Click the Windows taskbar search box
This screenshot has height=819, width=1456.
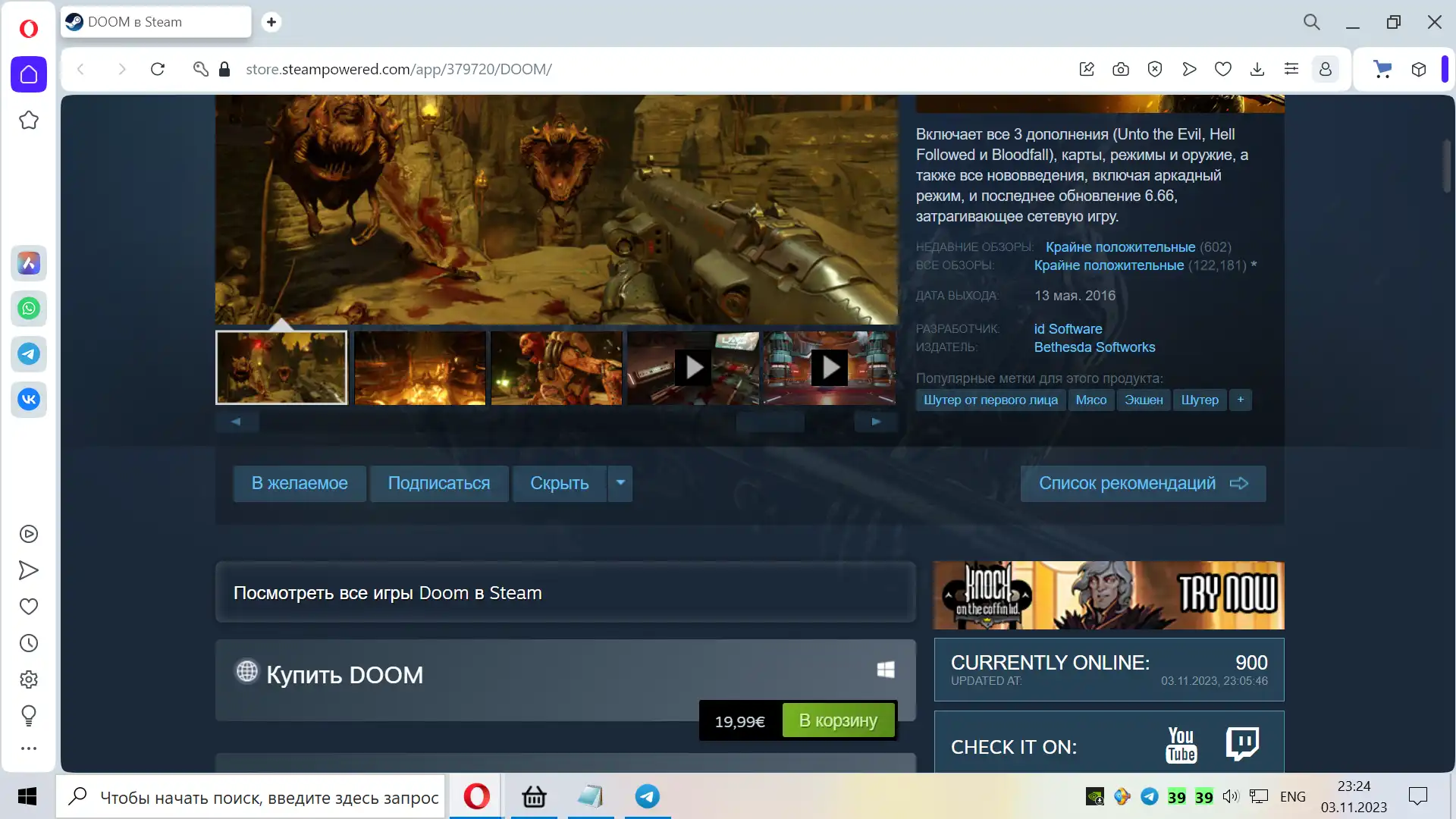tap(250, 796)
